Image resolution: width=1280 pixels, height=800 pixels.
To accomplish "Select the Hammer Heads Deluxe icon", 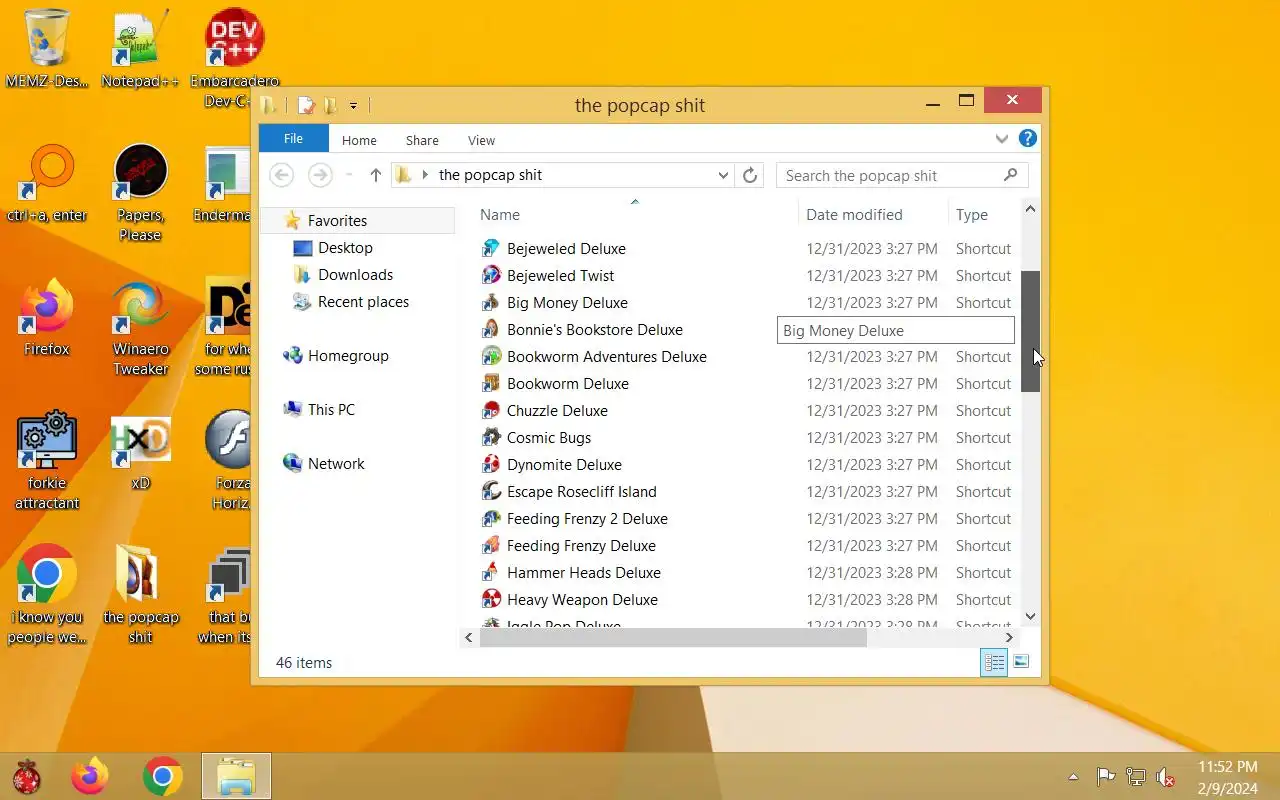I will pyautogui.click(x=491, y=572).
